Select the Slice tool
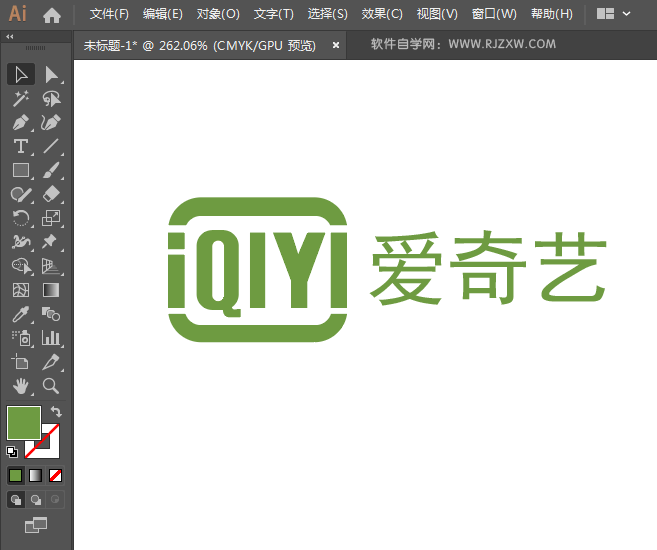Viewport: 657px width, 550px height. tap(51, 362)
